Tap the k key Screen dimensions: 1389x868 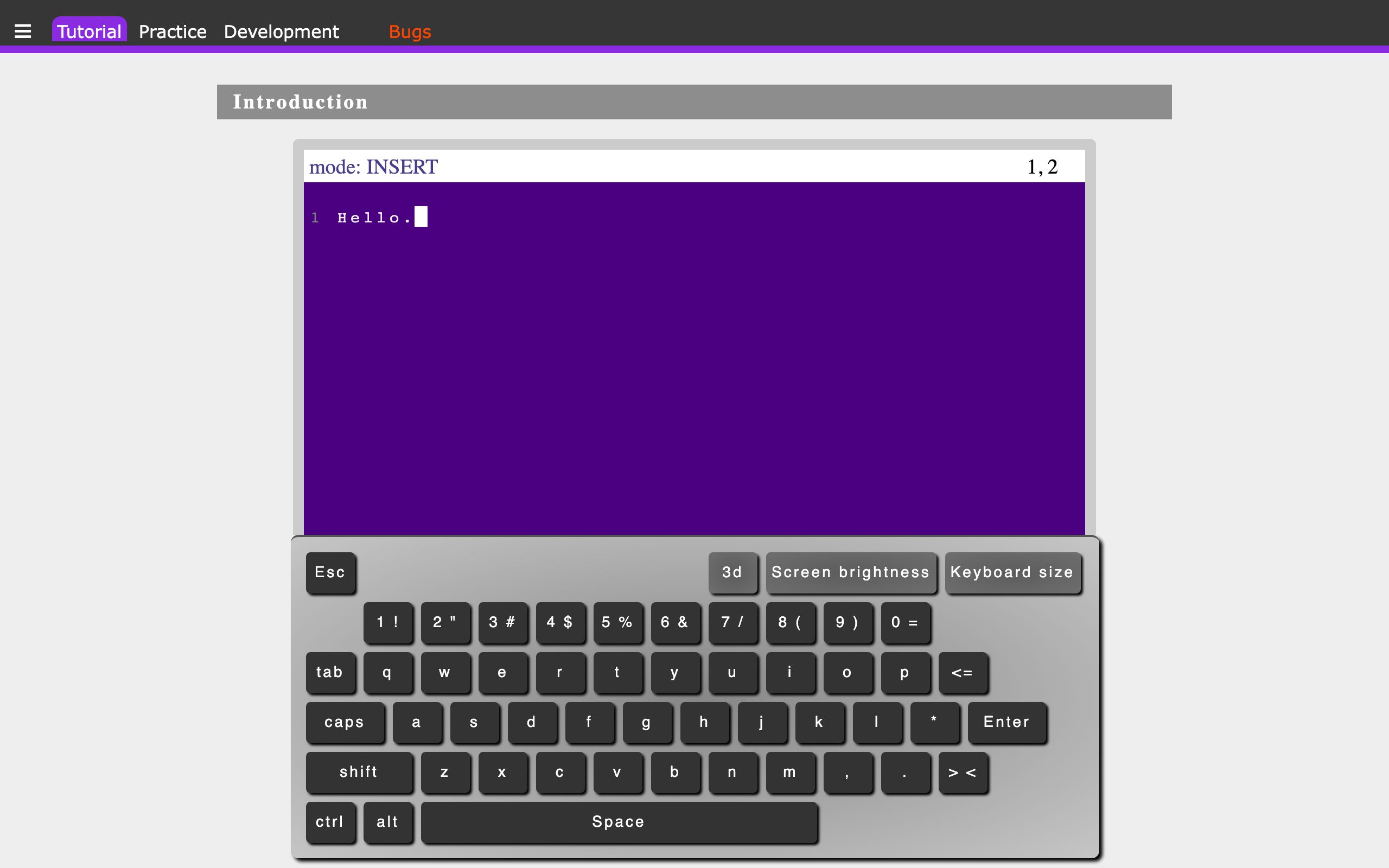pos(820,722)
